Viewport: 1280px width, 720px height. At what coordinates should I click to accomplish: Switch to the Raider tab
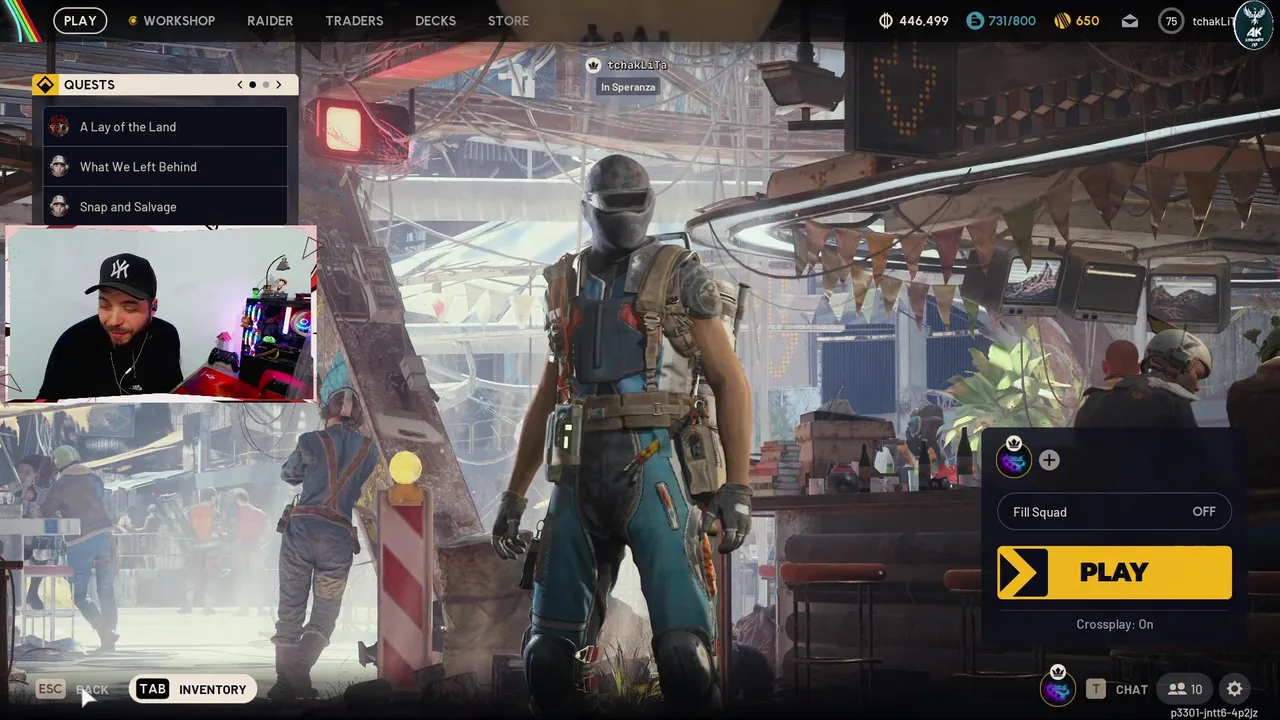tap(270, 20)
